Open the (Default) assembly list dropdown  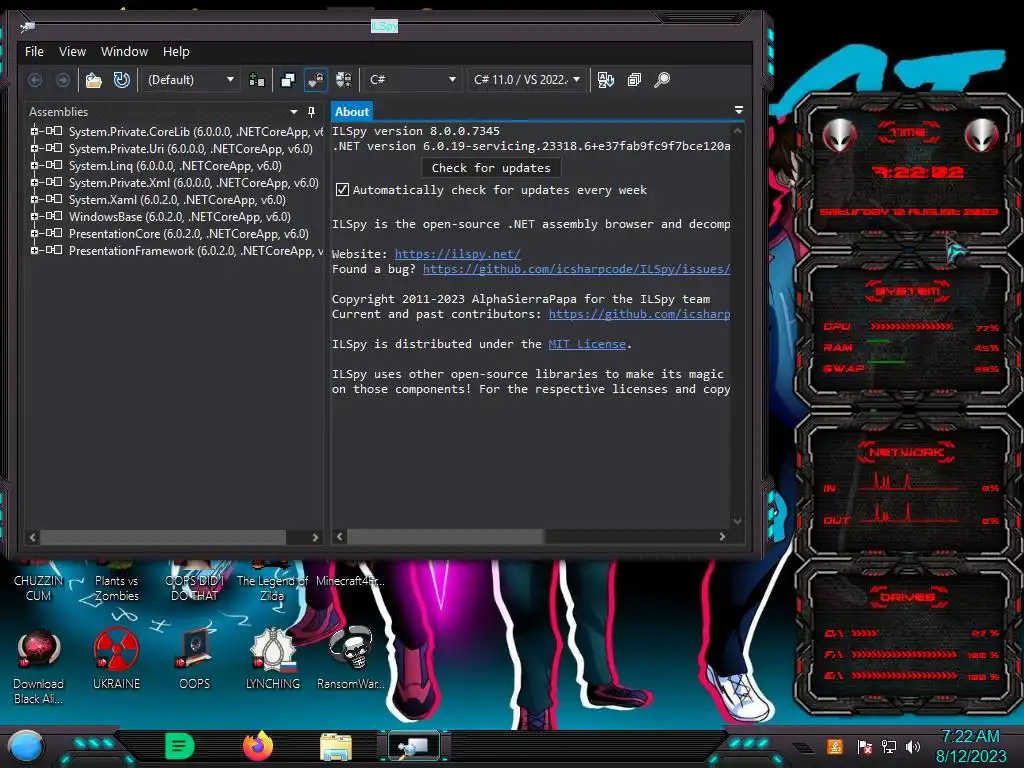pyautogui.click(x=191, y=80)
